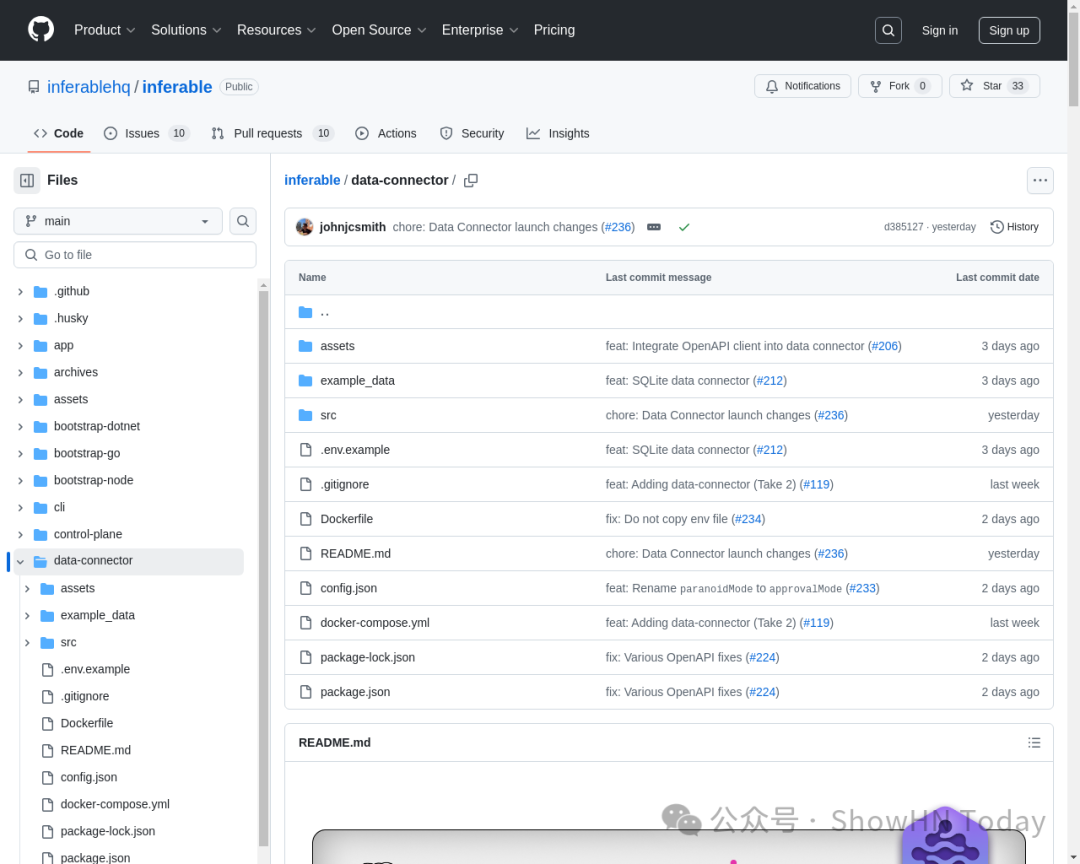Open search within the repository file tree

click(x=243, y=221)
